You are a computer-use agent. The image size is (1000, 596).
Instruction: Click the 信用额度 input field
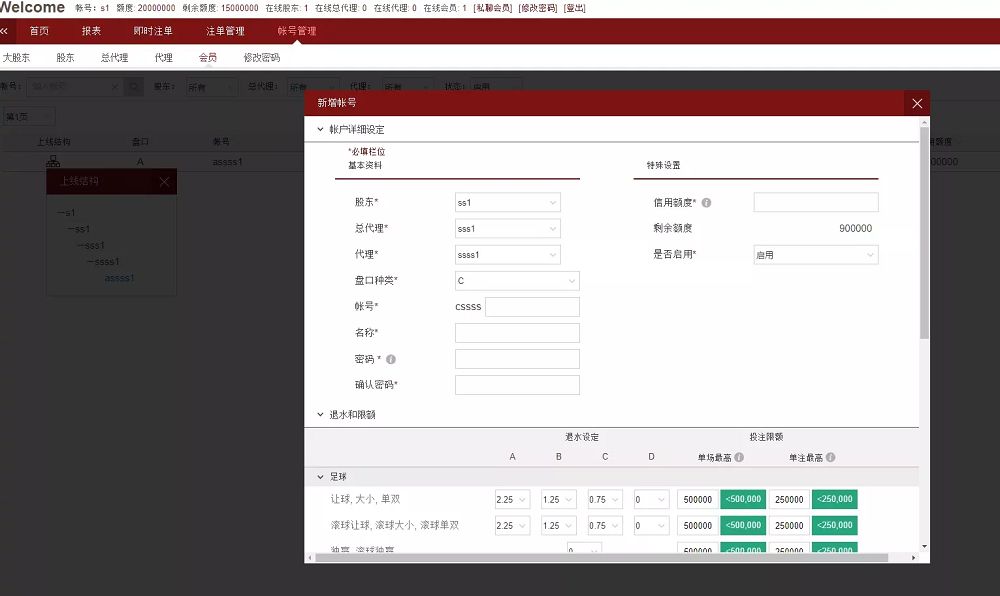[814, 201]
